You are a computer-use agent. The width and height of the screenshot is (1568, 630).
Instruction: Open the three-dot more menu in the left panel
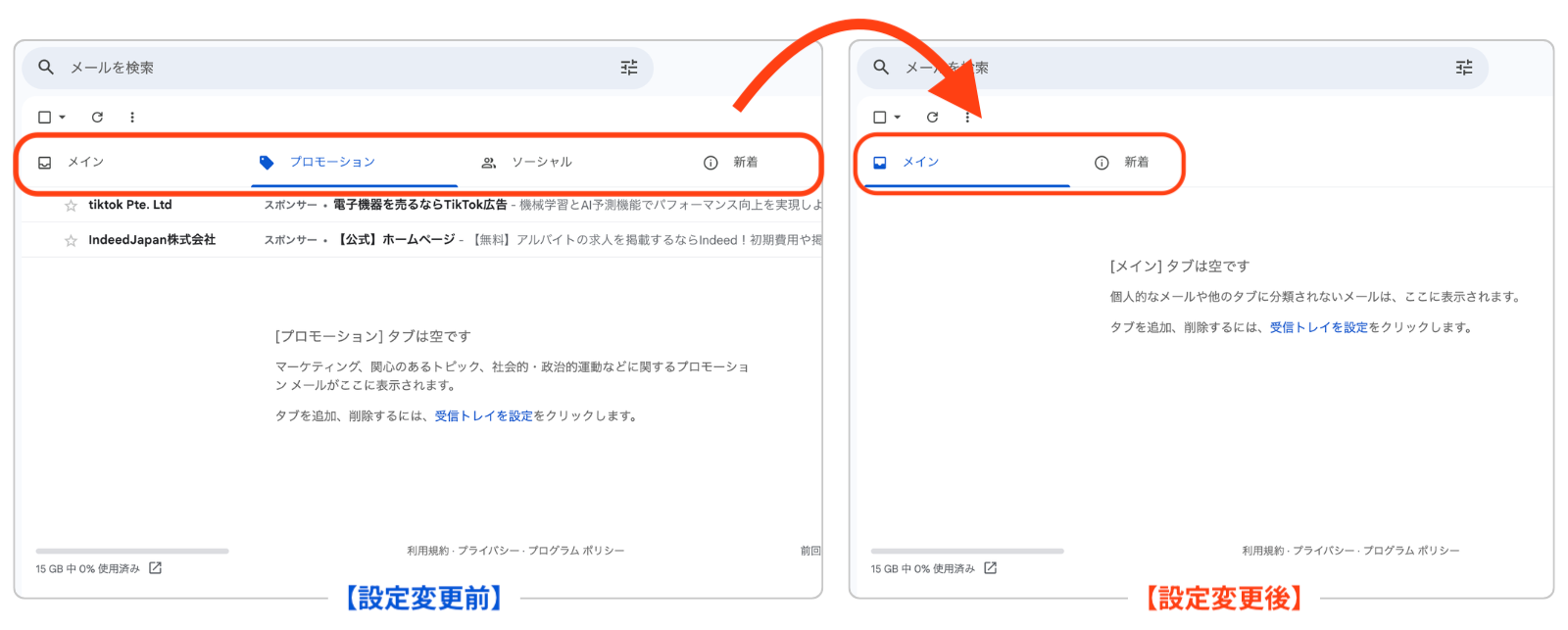click(x=132, y=118)
